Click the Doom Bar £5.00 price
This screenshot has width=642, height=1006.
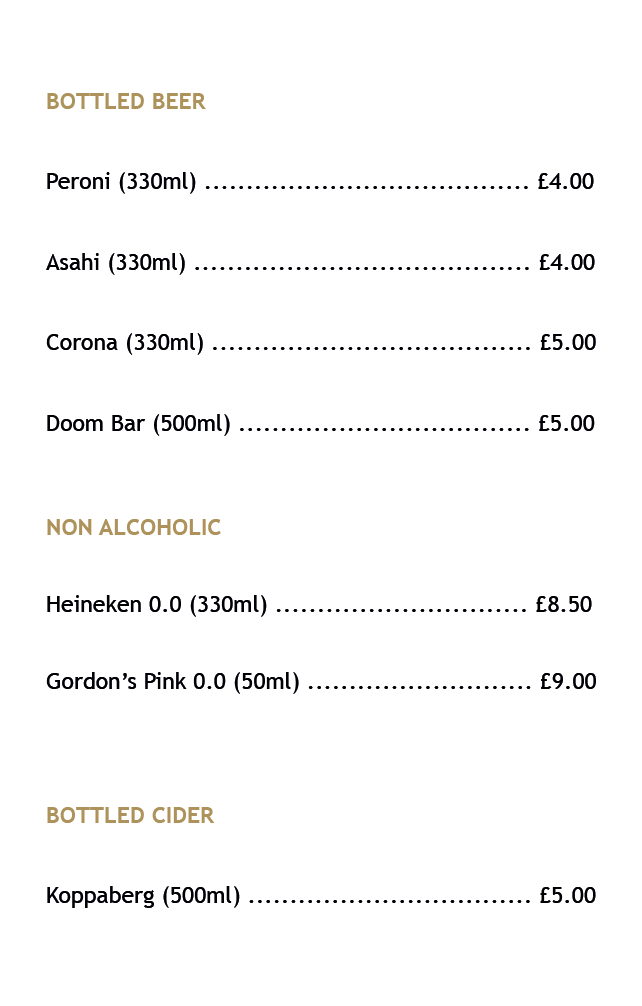click(x=567, y=423)
